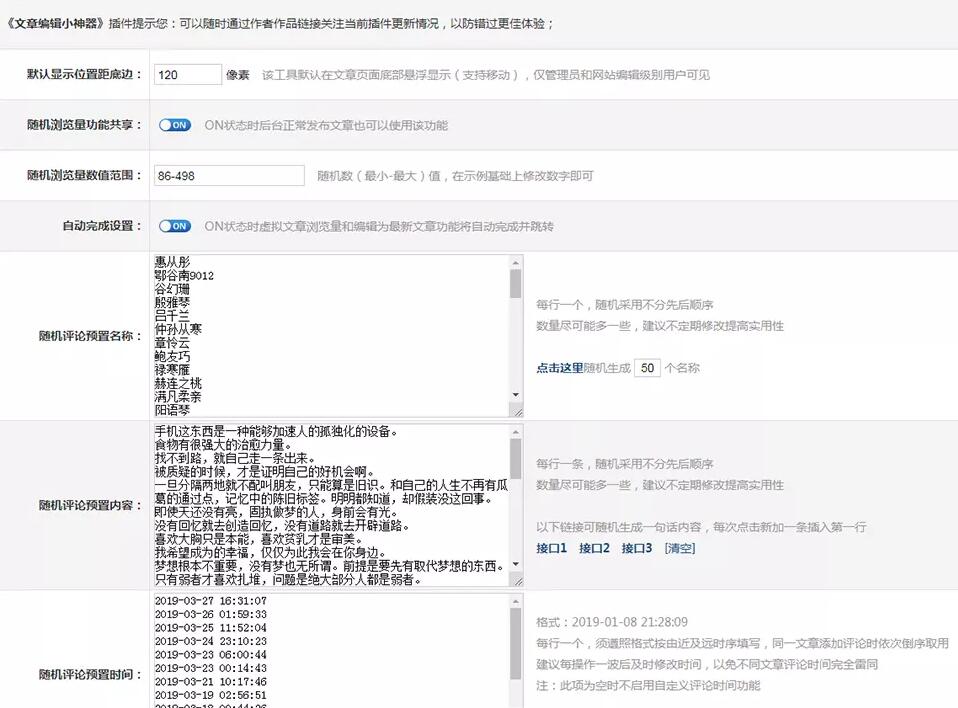Click the resize grip of the comment content textarea
This screenshot has width=958, height=708.
pos(517,582)
